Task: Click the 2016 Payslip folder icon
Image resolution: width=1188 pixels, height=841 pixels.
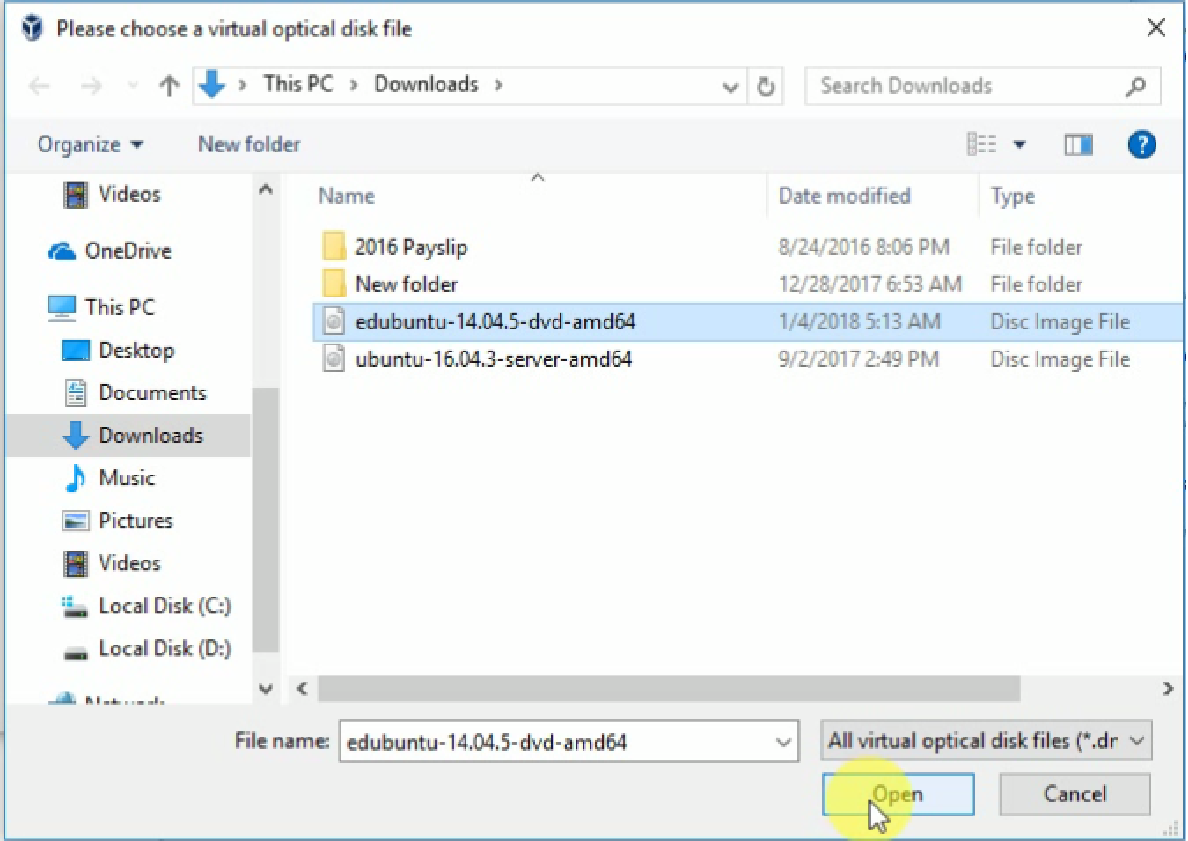Action: click(333, 247)
